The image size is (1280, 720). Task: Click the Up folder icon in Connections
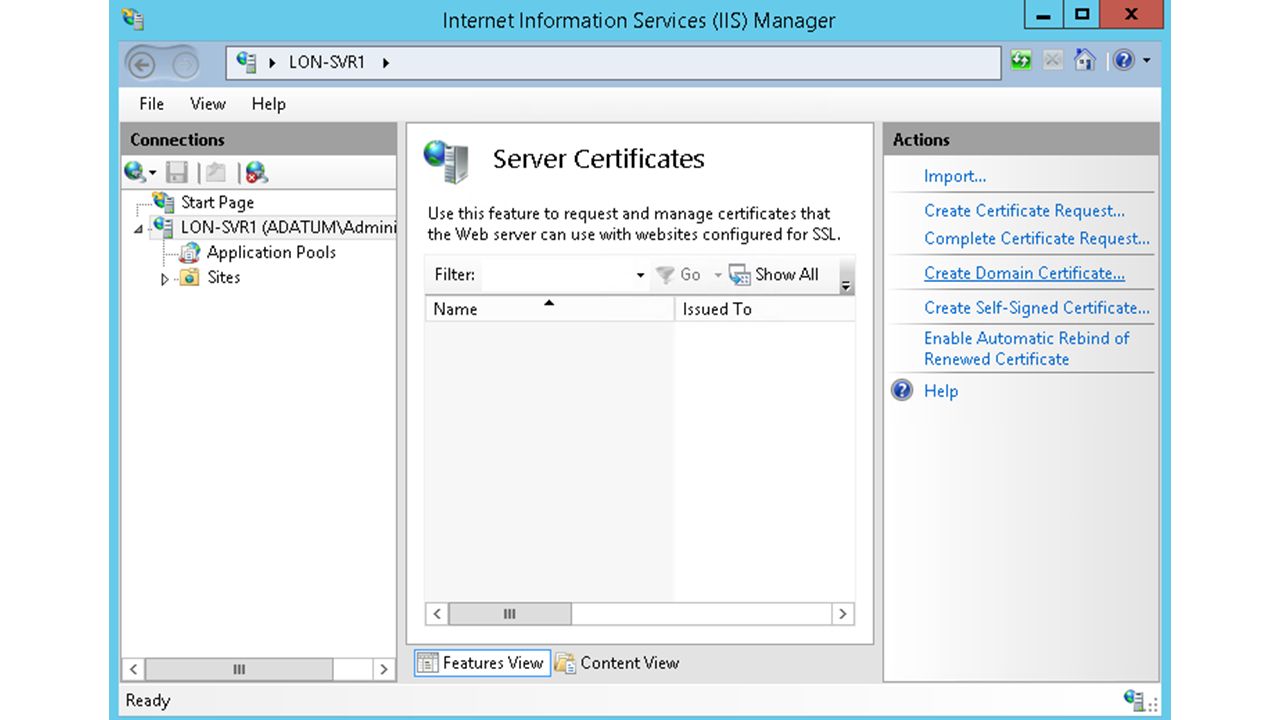[x=215, y=172]
